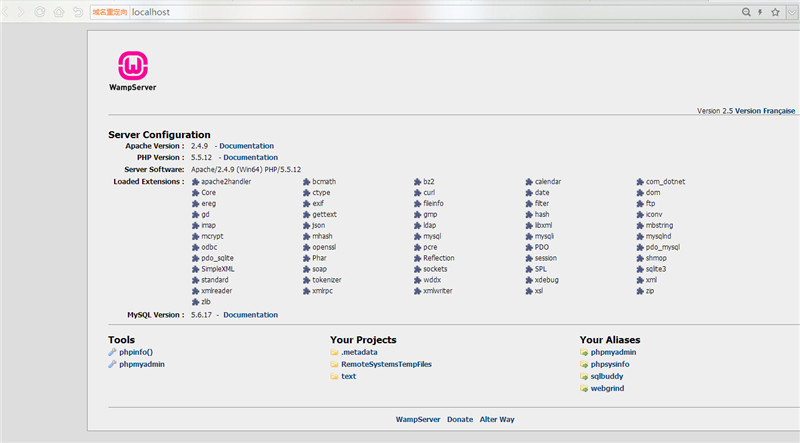Switch to Version Française

[765, 111]
